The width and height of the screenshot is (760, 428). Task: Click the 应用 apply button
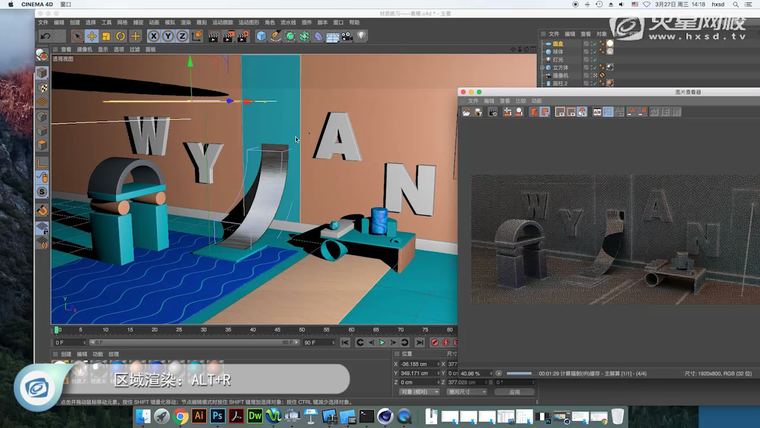point(514,392)
